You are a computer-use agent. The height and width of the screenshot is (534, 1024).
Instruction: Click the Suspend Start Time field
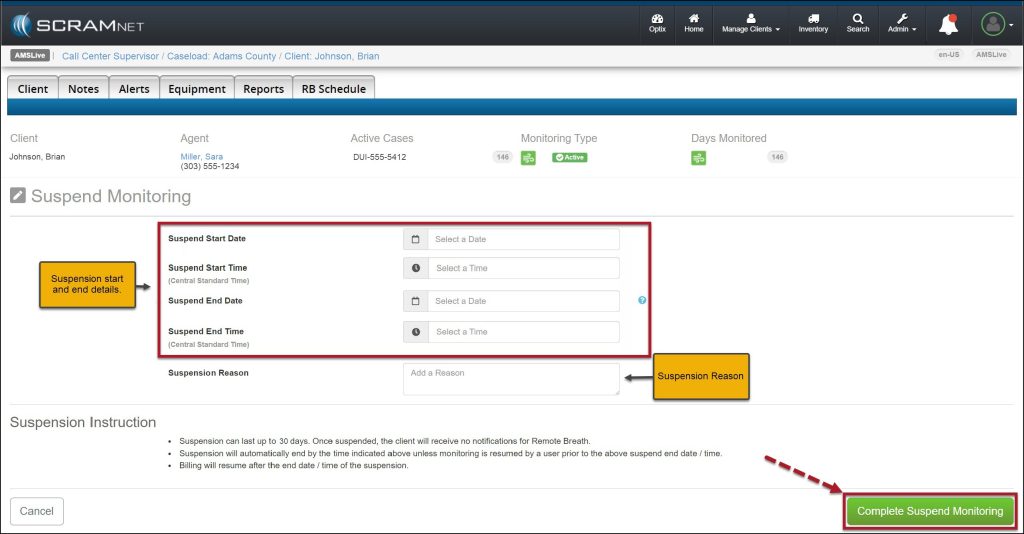click(x=523, y=268)
